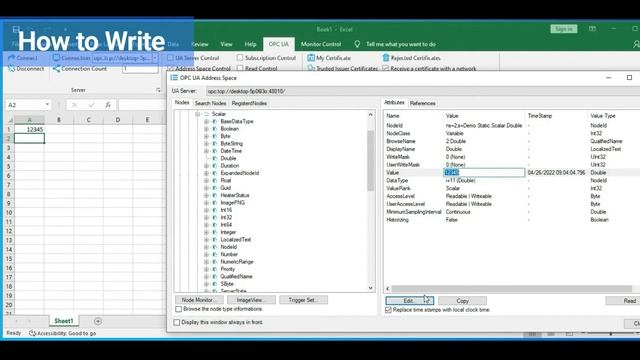640x360 pixels.
Task: Click the Historizing attribute row
Action: tap(512, 220)
